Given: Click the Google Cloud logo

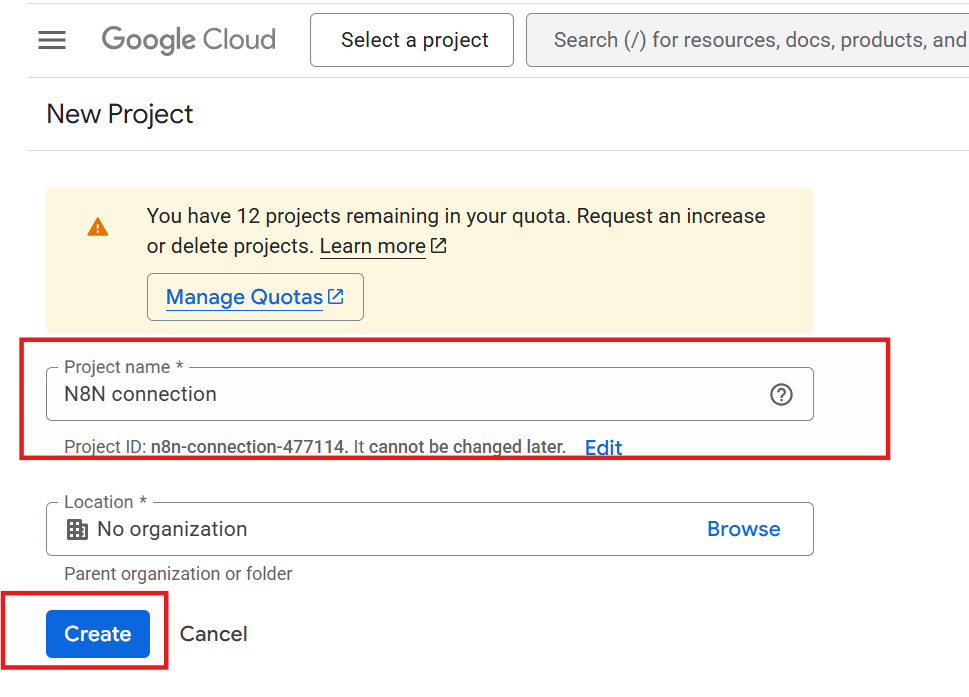Looking at the screenshot, I should click(x=188, y=40).
